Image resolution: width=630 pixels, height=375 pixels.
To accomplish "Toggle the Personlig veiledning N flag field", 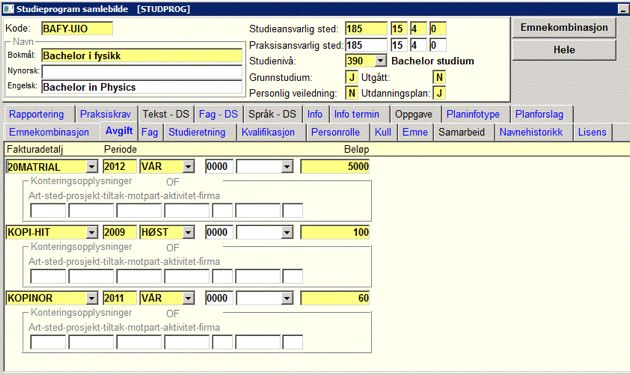I will tap(352, 93).
